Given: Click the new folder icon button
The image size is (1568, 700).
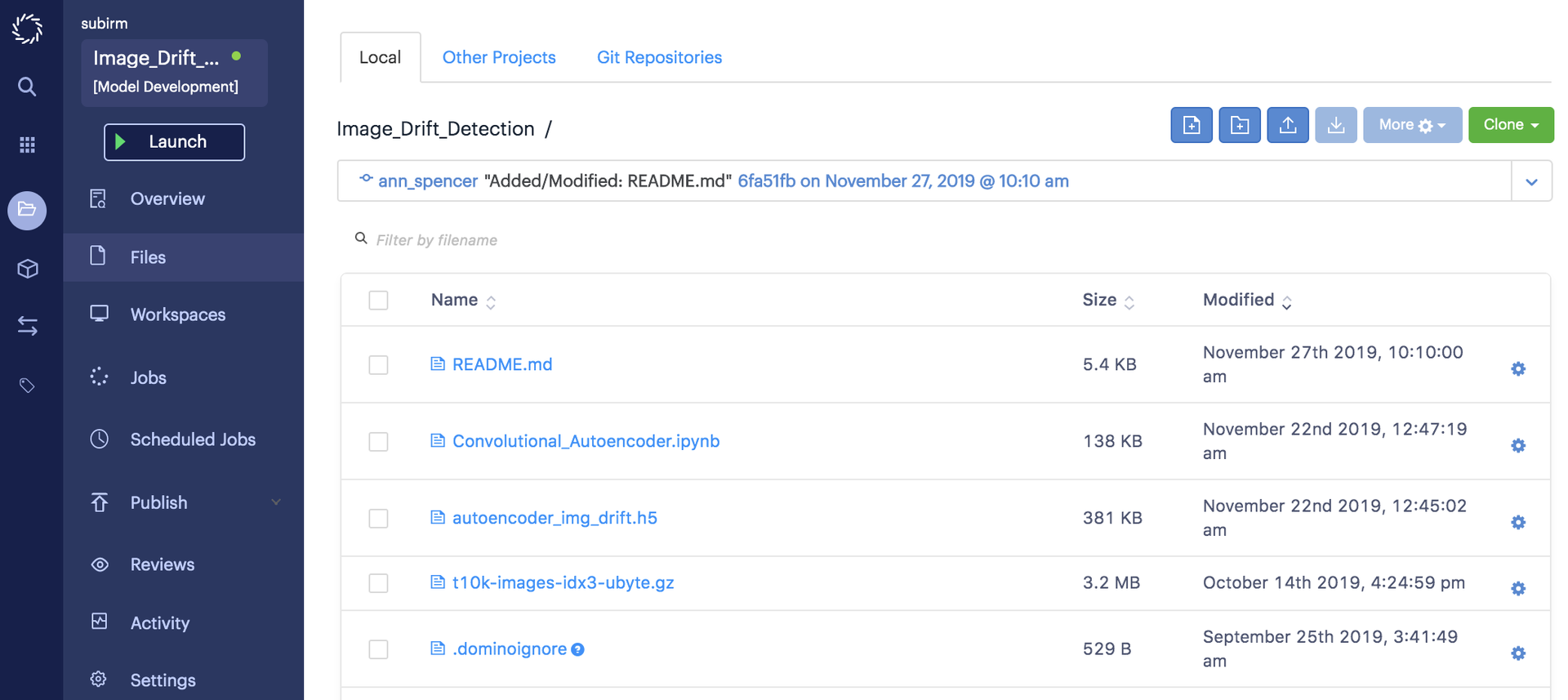Looking at the screenshot, I should tap(1239, 125).
